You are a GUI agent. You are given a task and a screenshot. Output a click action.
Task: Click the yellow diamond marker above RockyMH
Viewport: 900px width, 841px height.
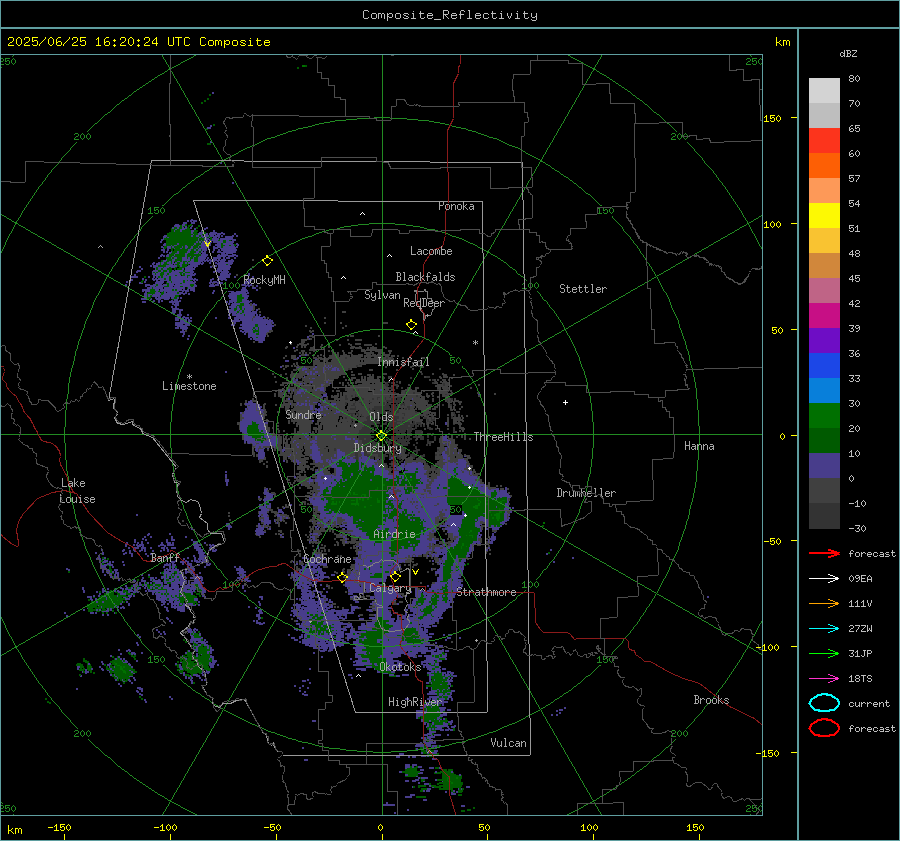(267, 261)
